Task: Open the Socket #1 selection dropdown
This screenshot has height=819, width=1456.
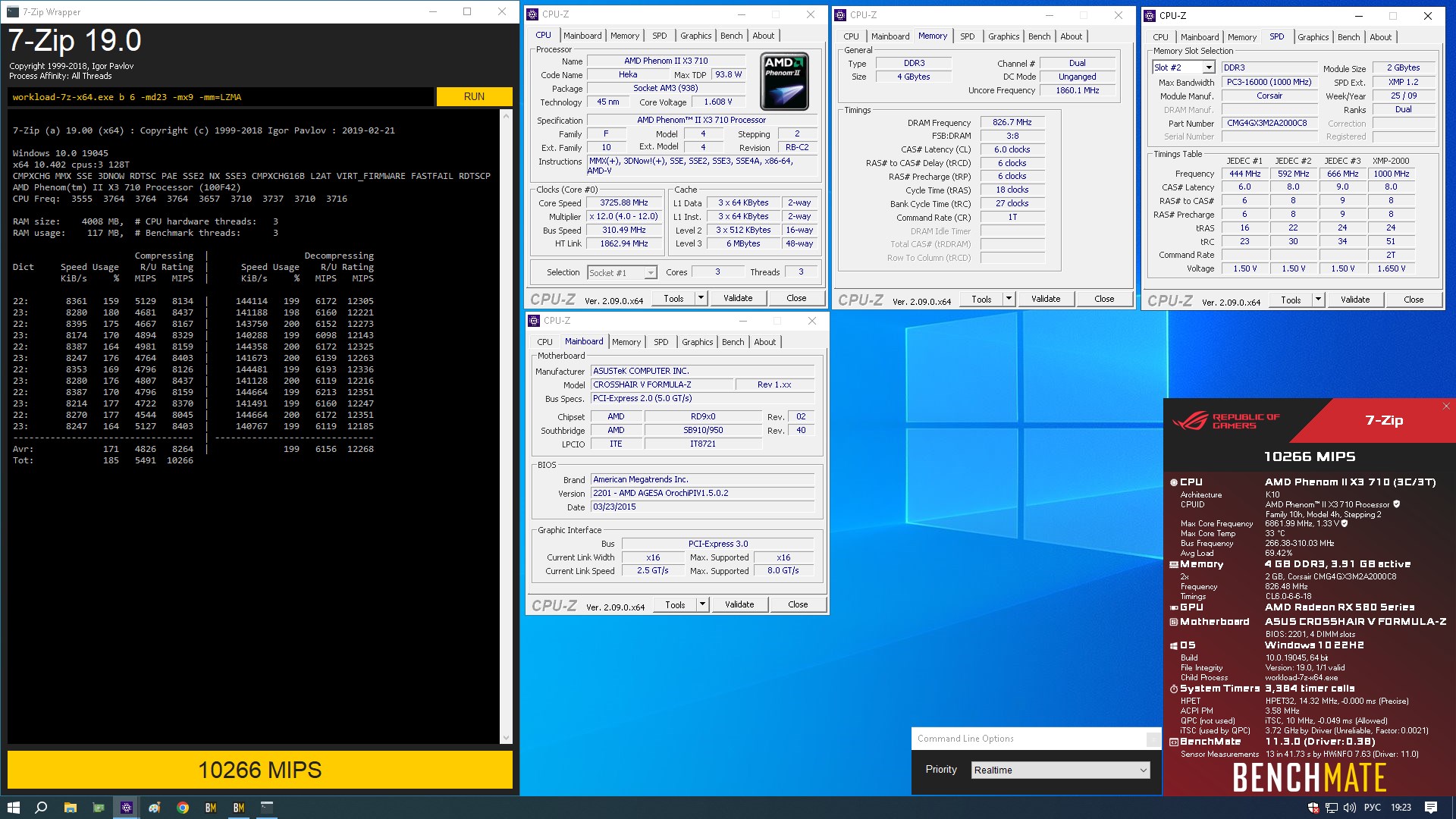Action: [x=622, y=273]
